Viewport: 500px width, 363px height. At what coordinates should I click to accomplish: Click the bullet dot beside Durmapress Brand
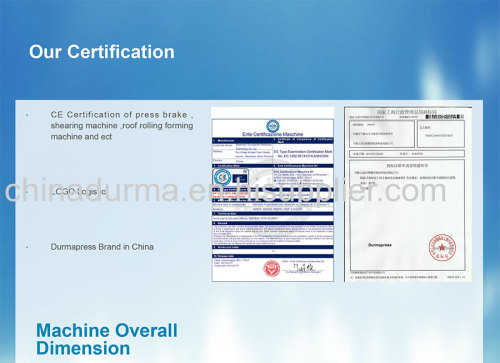(27, 247)
